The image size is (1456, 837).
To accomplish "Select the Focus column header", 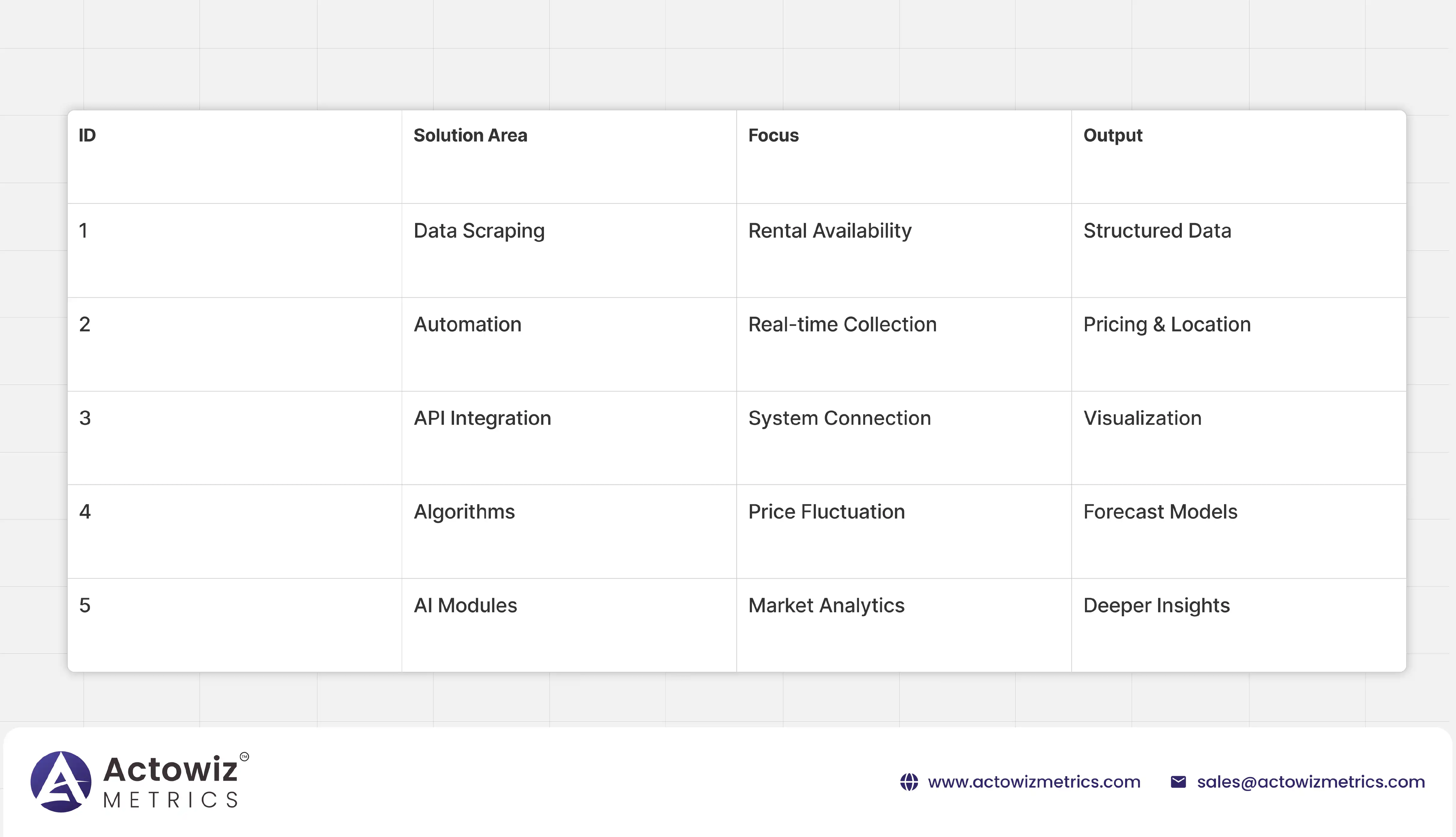I will click(773, 136).
